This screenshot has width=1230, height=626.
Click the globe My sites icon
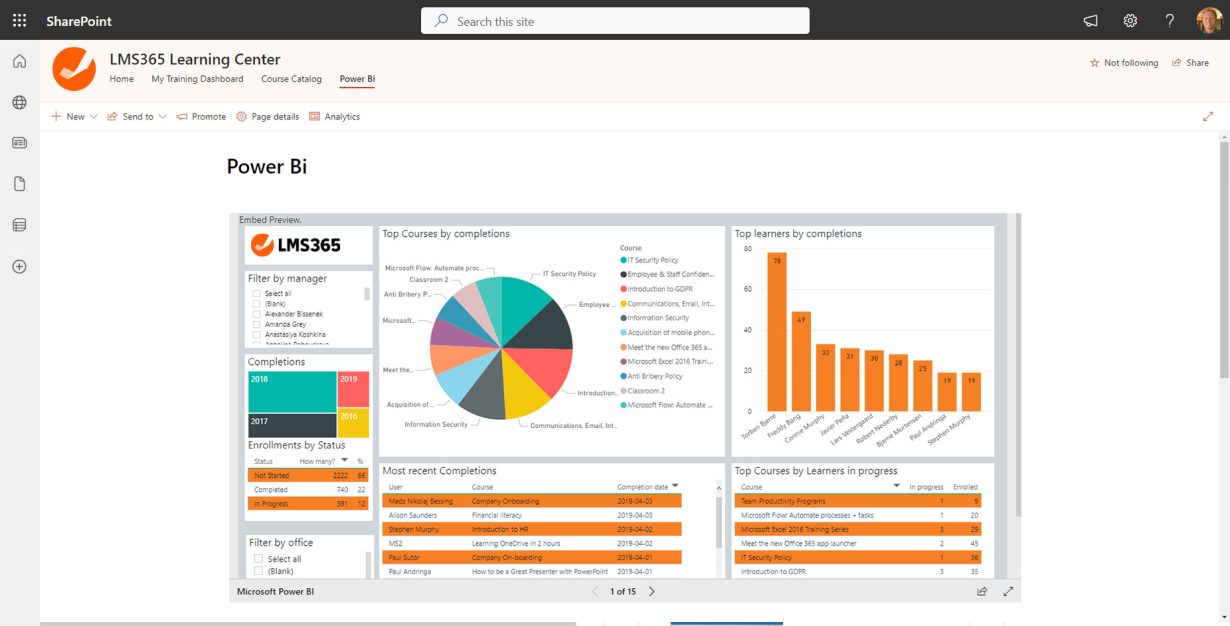pos(19,102)
